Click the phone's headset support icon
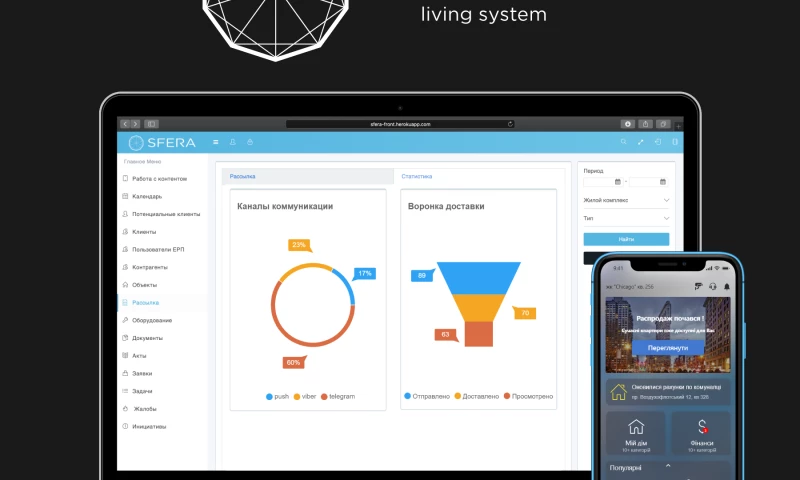The height and width of the screenshot is (480, 800). tap(713, 287)
